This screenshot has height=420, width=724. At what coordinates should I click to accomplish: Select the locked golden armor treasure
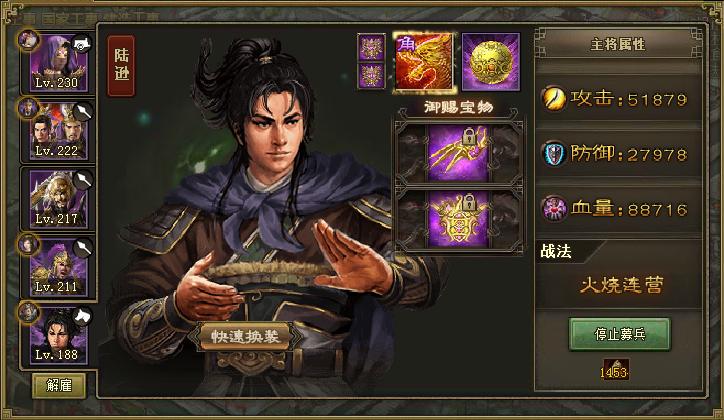[x=459, y=220]
